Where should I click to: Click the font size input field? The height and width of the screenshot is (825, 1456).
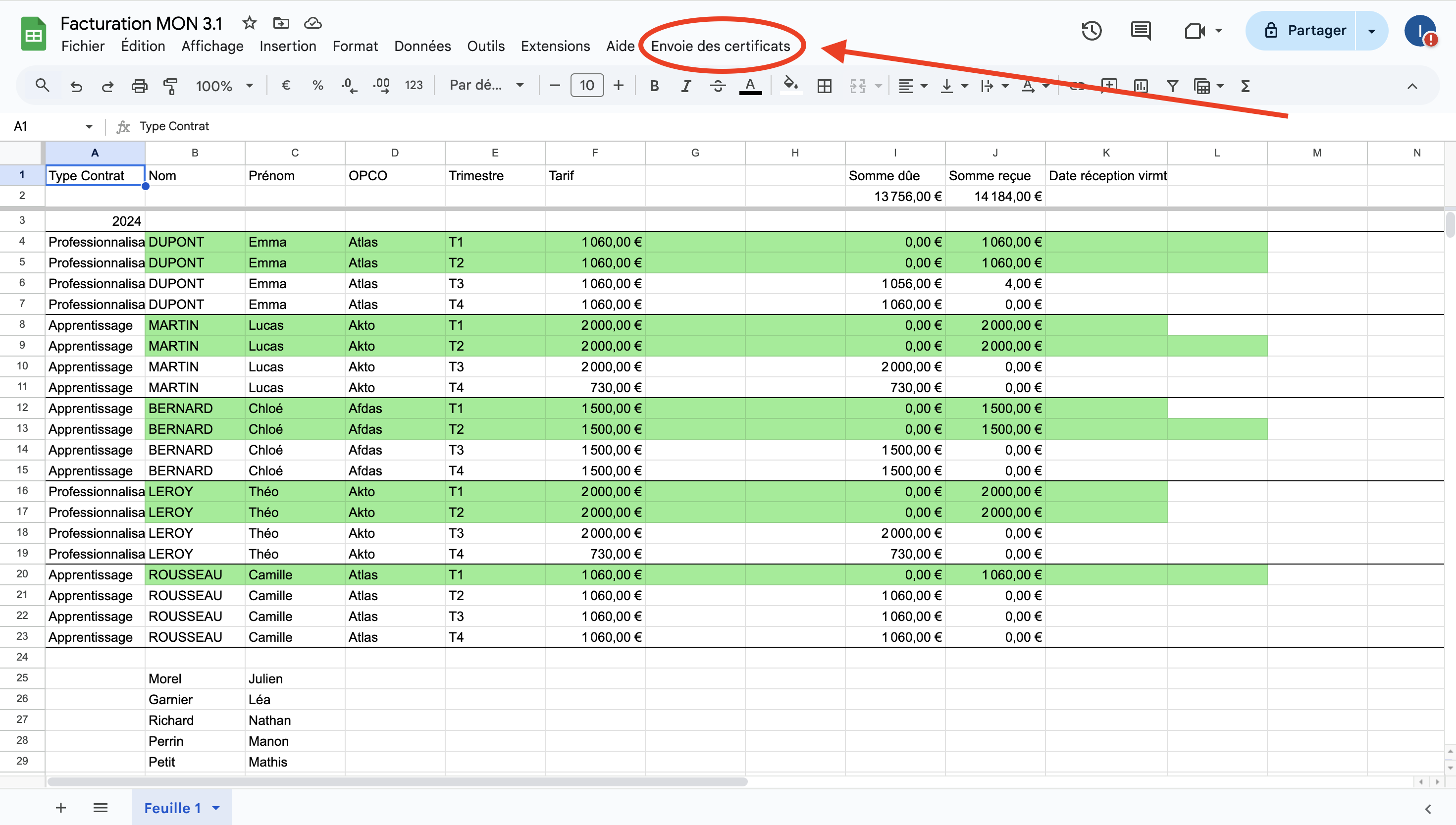(x=586, y=86)
